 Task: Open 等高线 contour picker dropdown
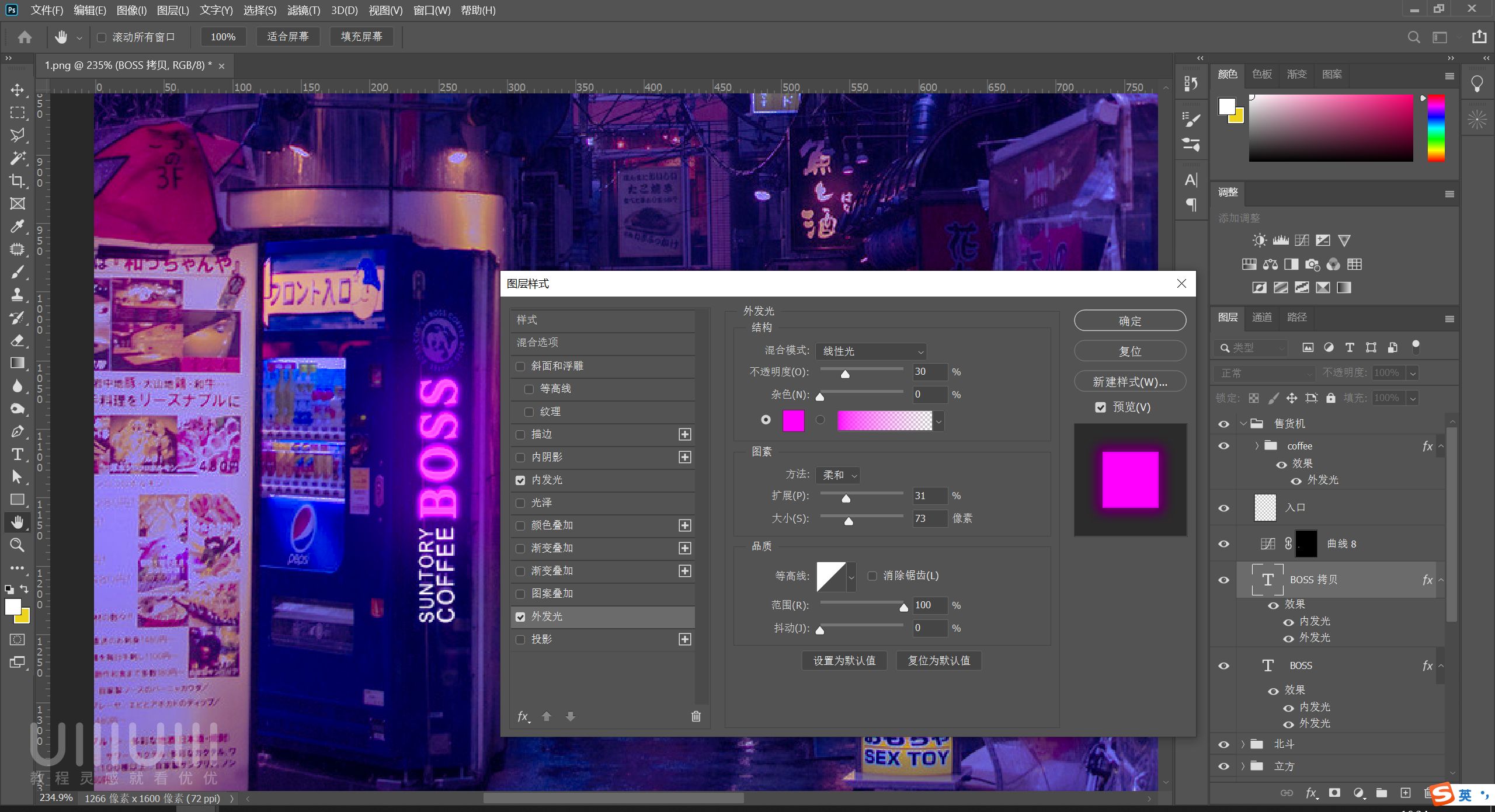click(x=851, y=577)
